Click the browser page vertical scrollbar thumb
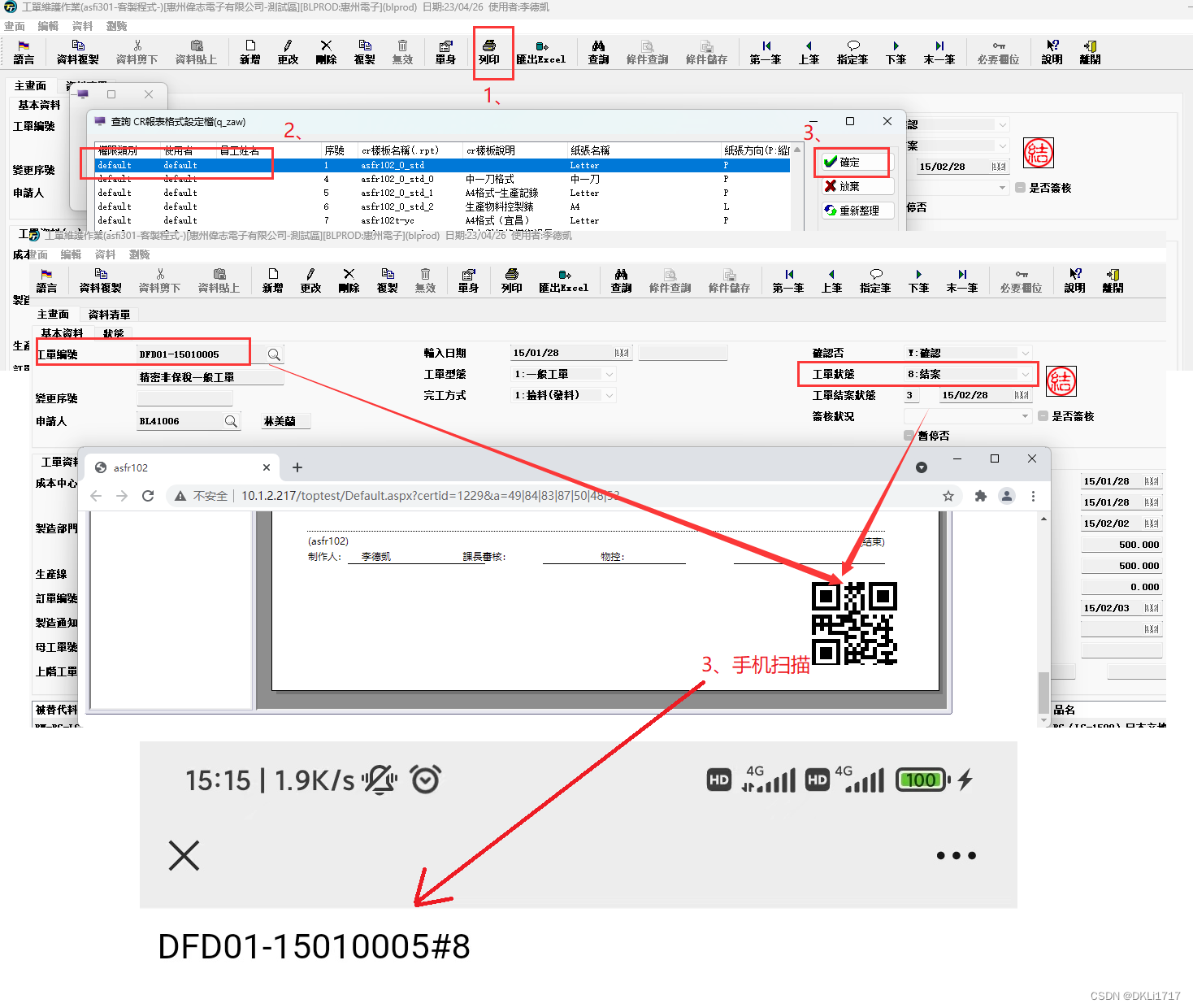This screenshot has height=1008, width=1193. click(1044, 692)
